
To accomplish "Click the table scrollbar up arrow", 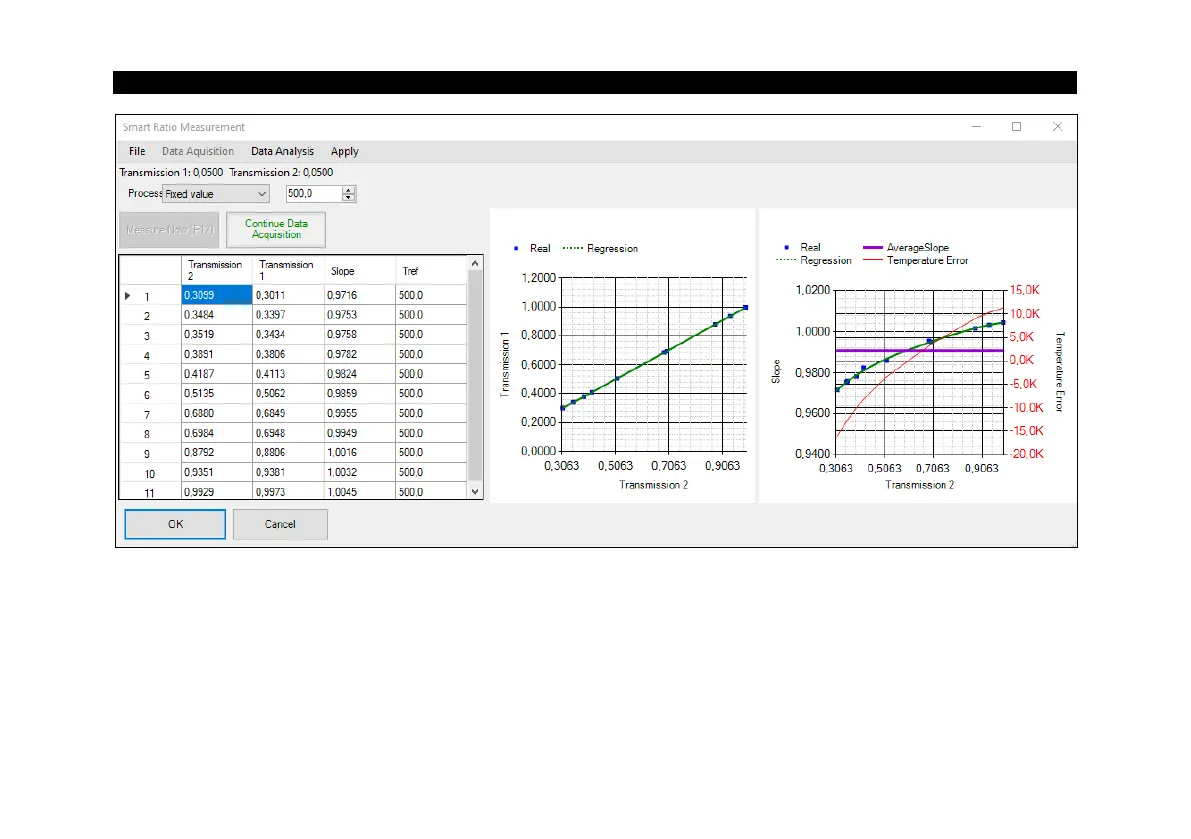I will (475, 263).
